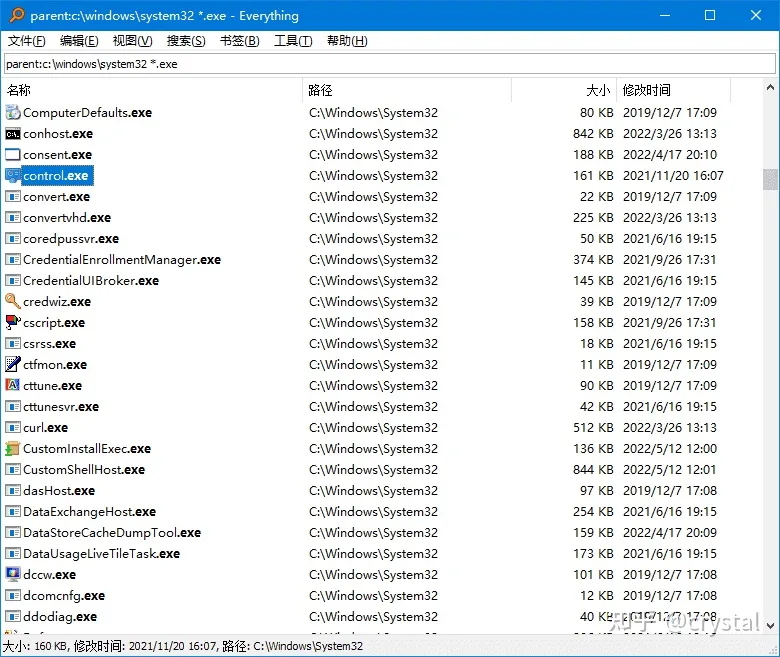Click the convertvhd.exe file icon
This screenshot has width=780, height=657.
coord(13,217)
